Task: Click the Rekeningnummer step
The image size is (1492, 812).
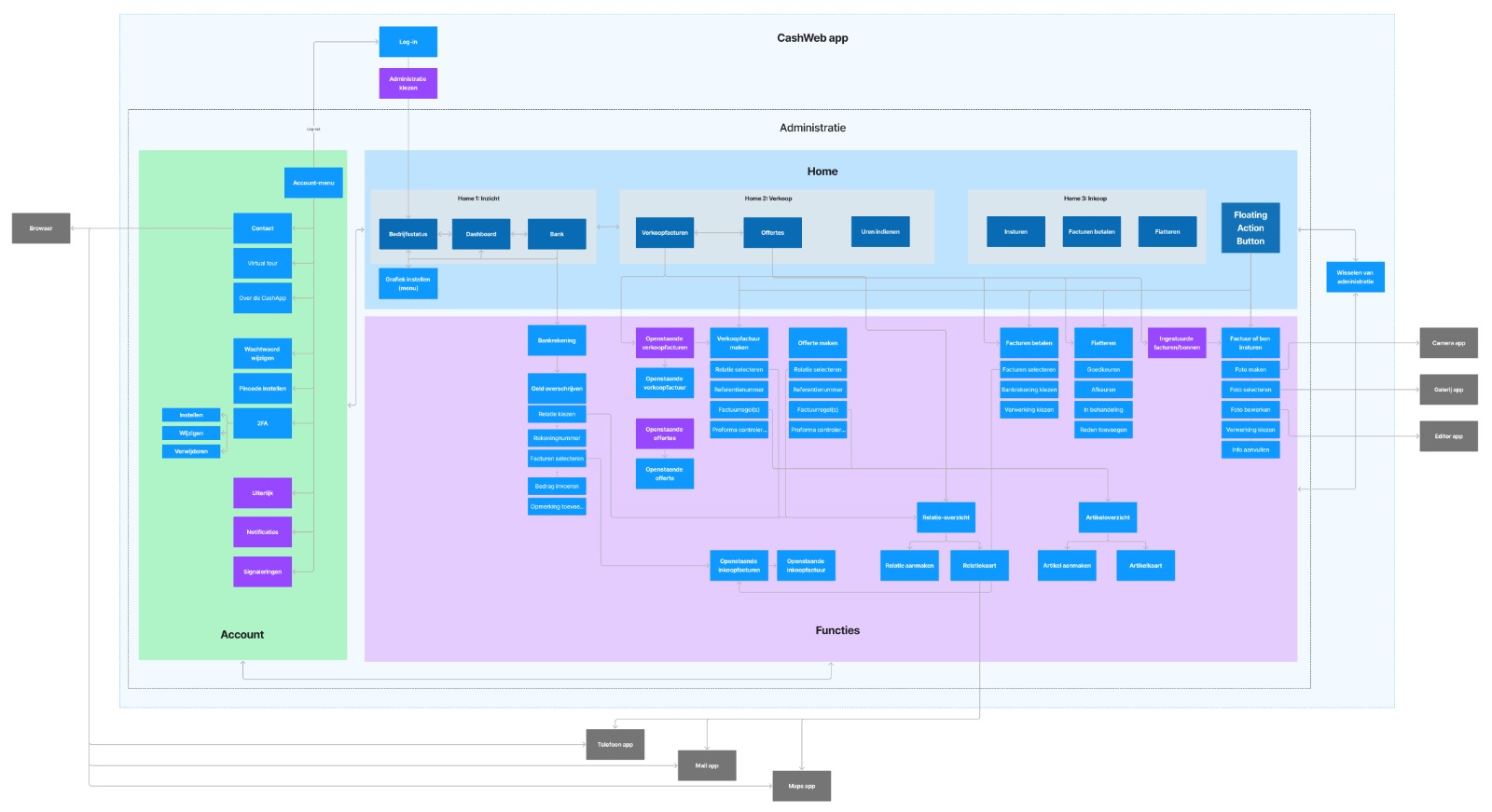Action: point(557,438)
